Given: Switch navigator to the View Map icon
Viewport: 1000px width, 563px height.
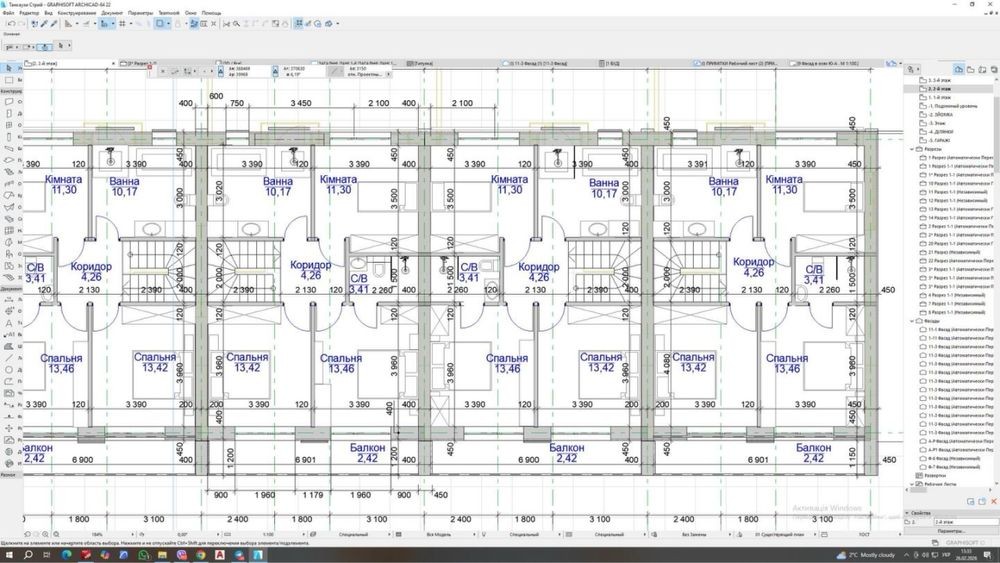Looking at the screenshot, I should (x=969, y=69).
